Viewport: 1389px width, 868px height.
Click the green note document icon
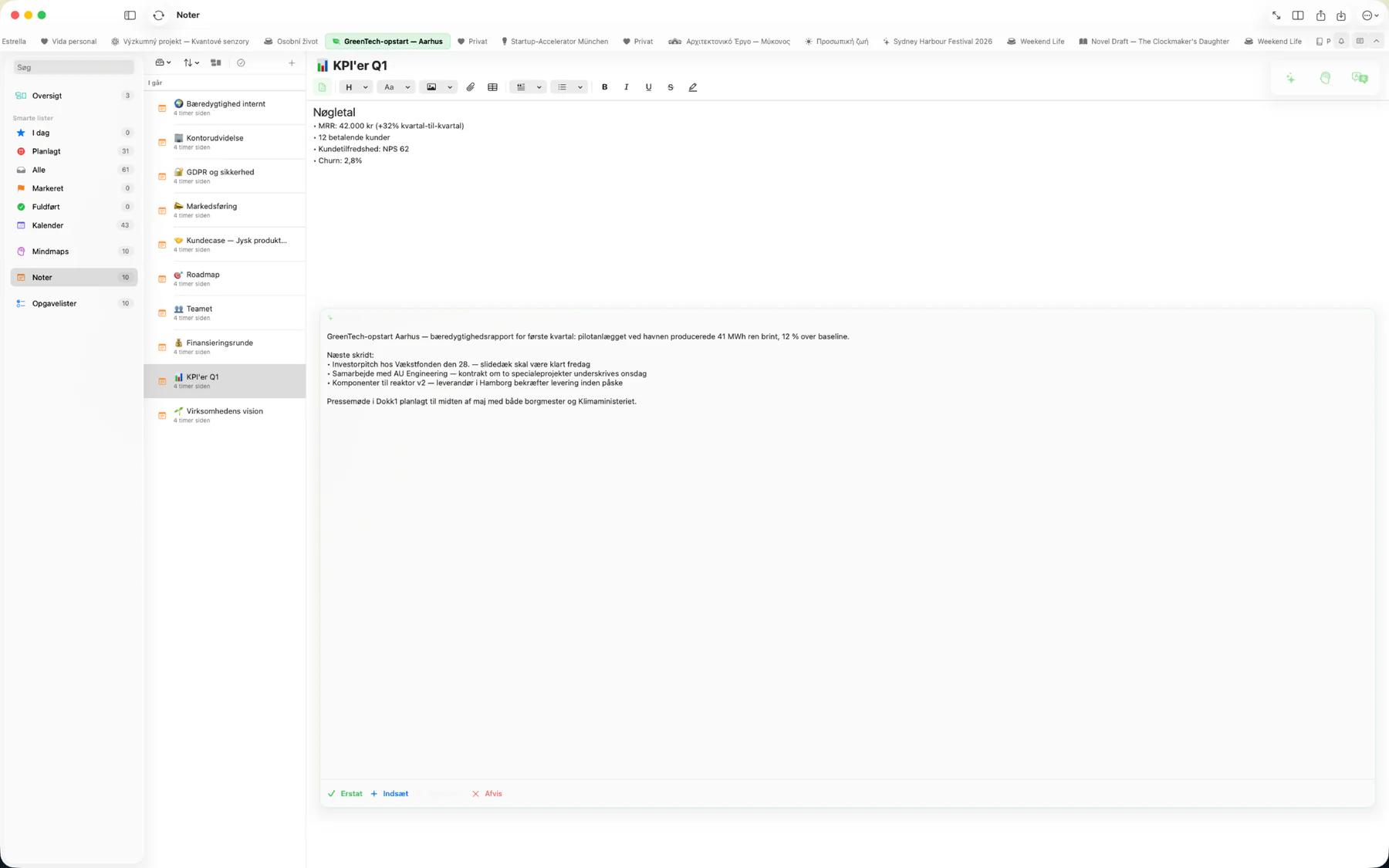point(323,87)
